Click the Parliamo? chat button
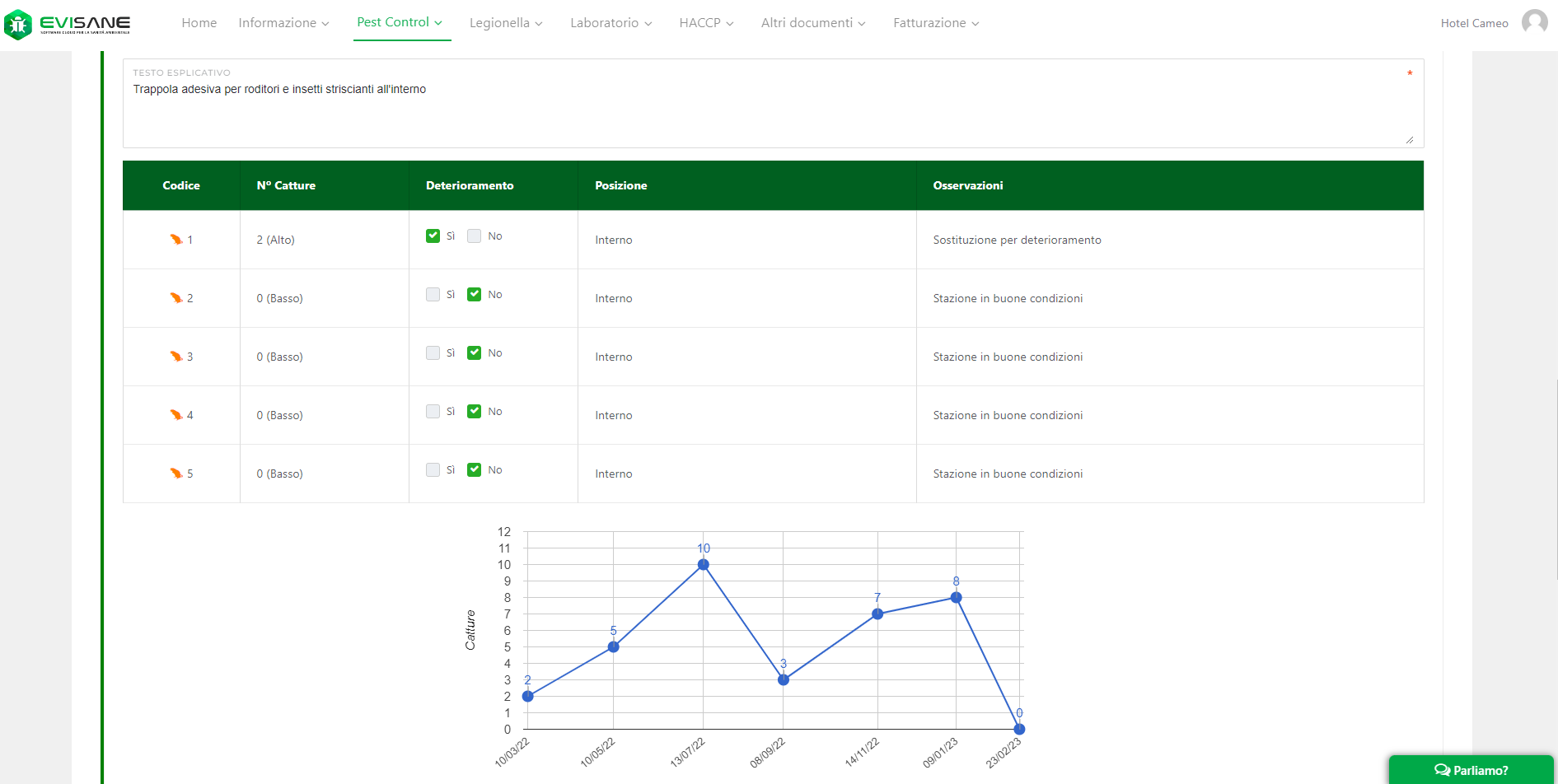This screenshot has width=1558, height=784. (1471, 770)
